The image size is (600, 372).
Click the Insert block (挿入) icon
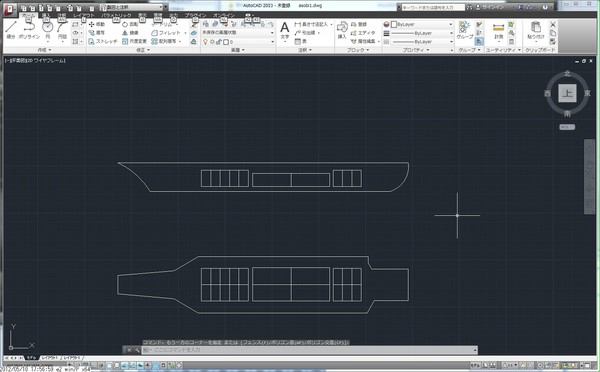[x=342, y=30]
